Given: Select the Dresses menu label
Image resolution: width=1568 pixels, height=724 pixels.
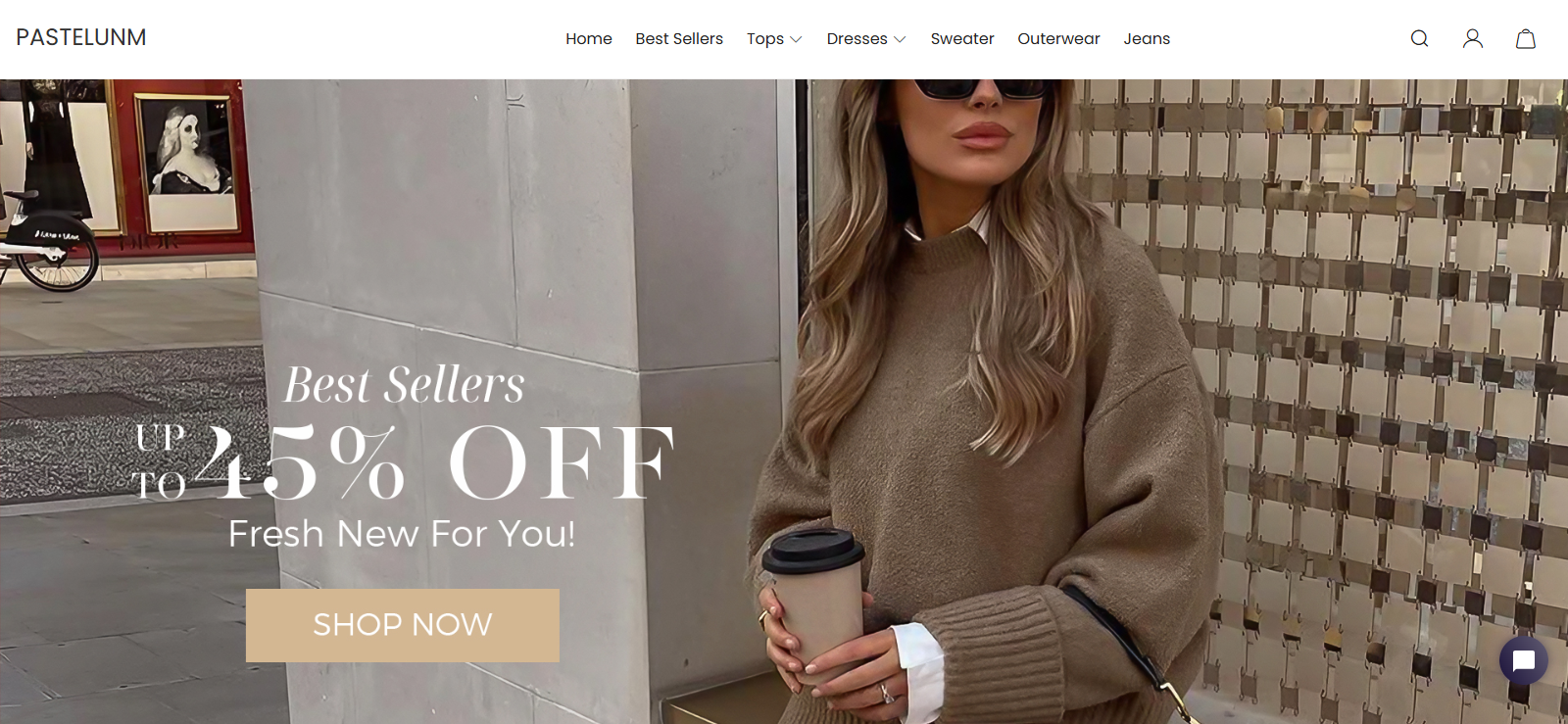Looking at the screenshot, I should coord(857,38).
